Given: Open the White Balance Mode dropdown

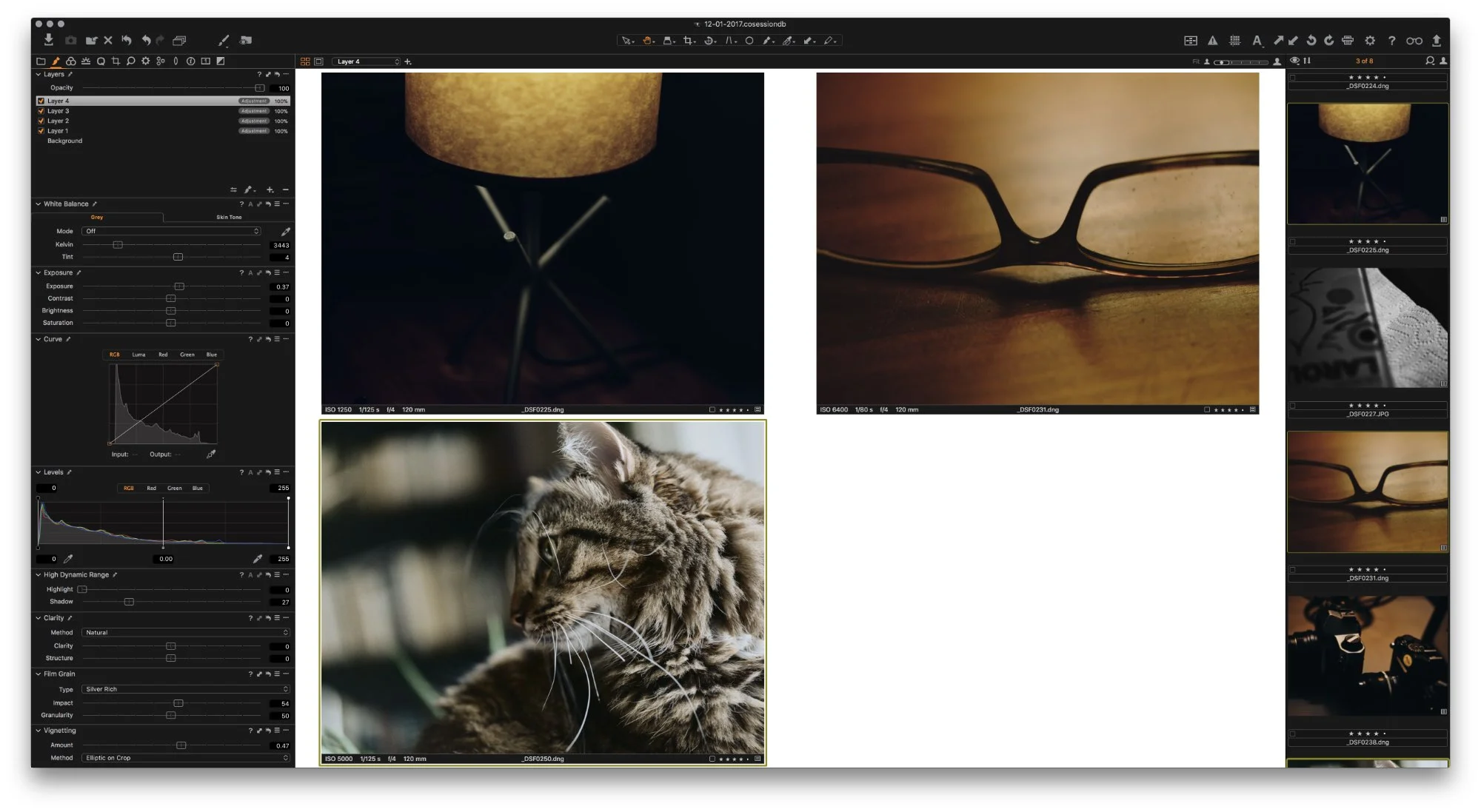Looking at the screenshot, I should (x=173, y=232).
